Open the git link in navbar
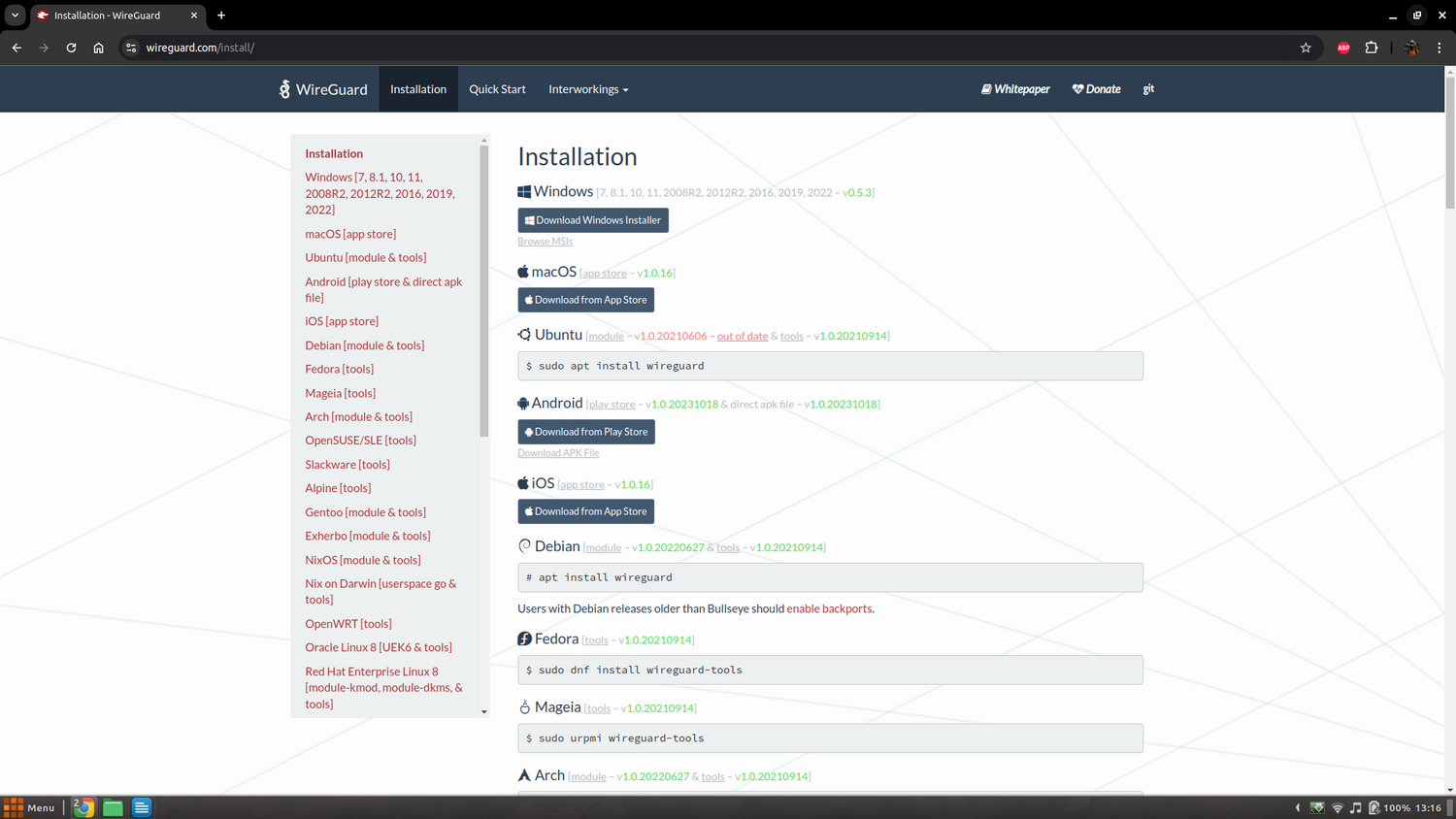 (1148, 89)
